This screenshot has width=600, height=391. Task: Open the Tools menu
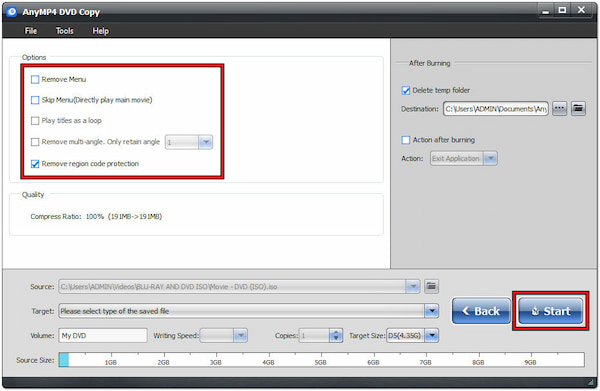click(x=65, y=31)
